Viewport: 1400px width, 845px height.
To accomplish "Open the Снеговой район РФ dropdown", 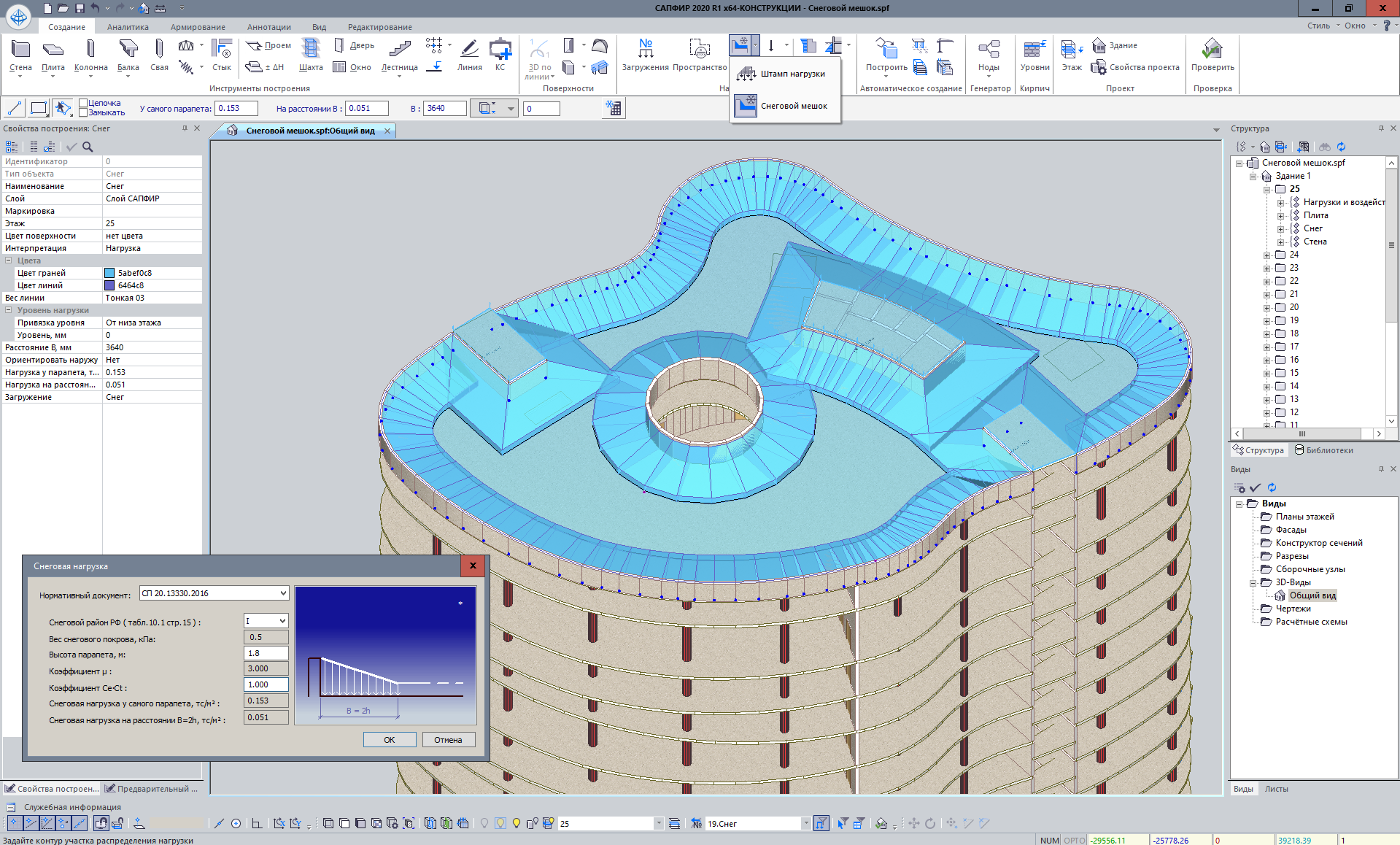I will [x=282, y=621].
